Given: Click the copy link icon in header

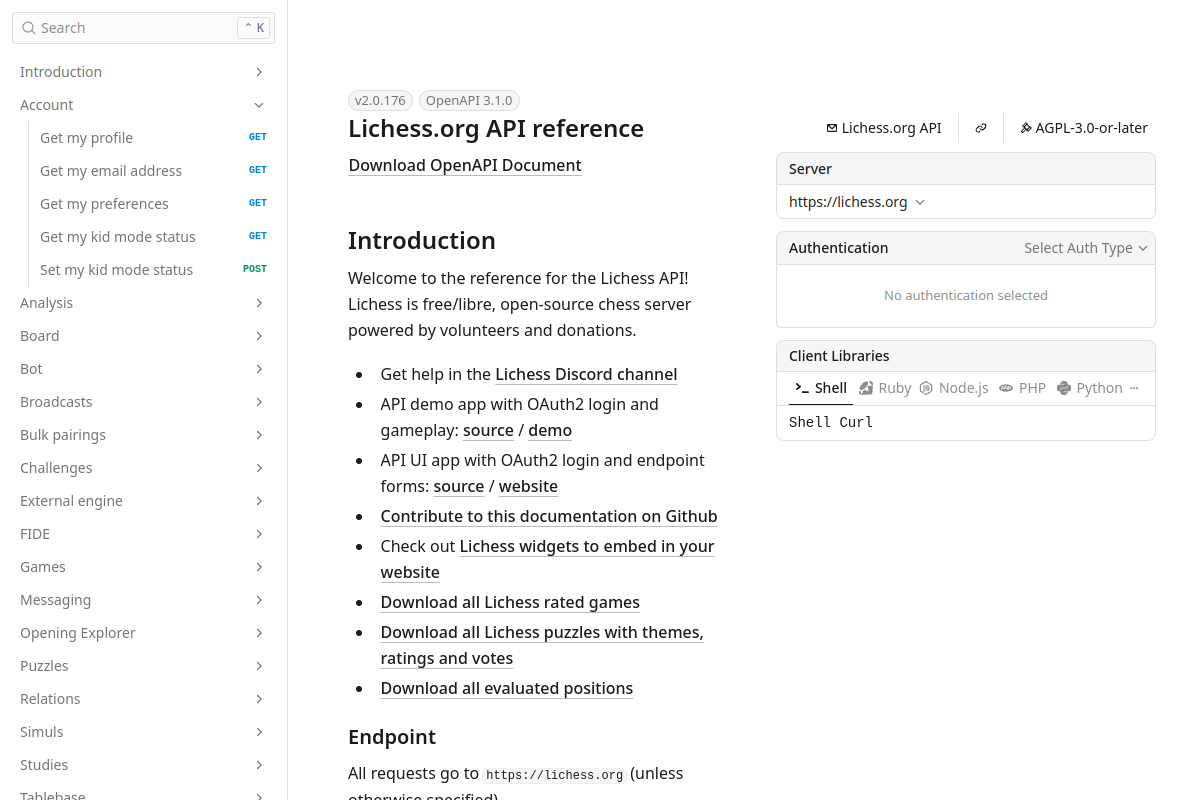Looking at the screenshot, I should [x=981, y=128].
